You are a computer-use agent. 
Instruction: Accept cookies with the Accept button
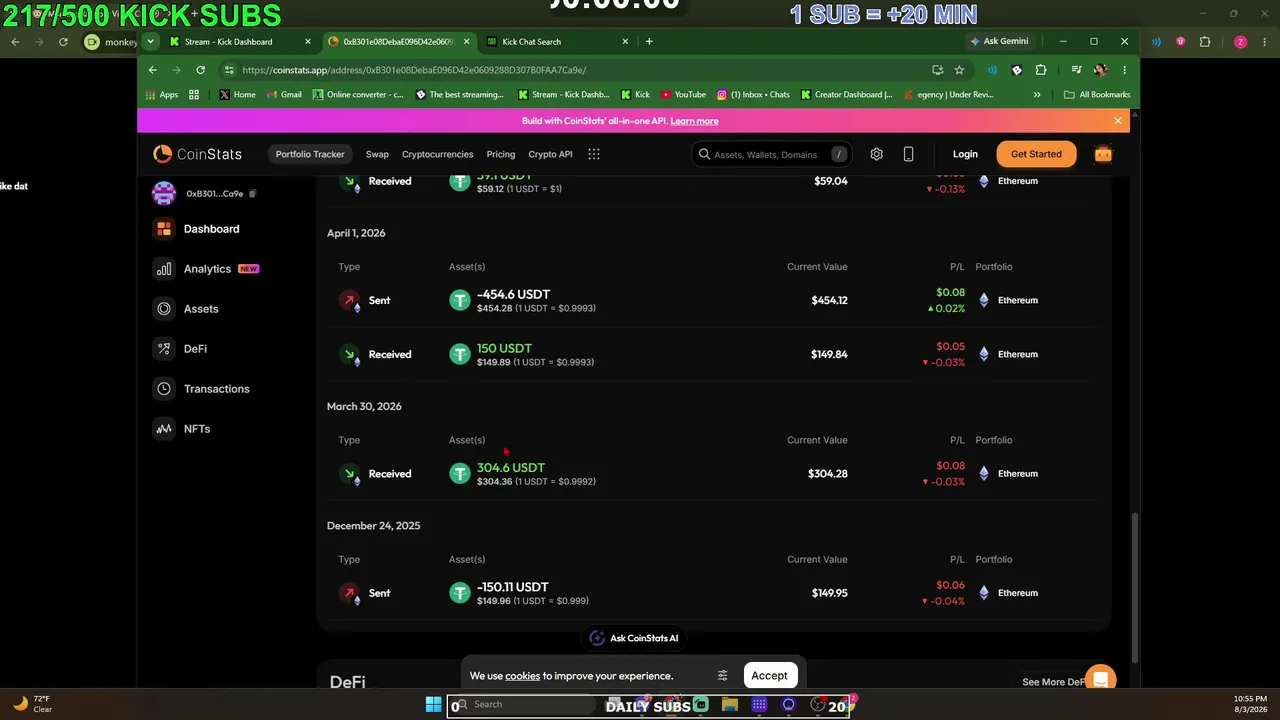point(770,676)
